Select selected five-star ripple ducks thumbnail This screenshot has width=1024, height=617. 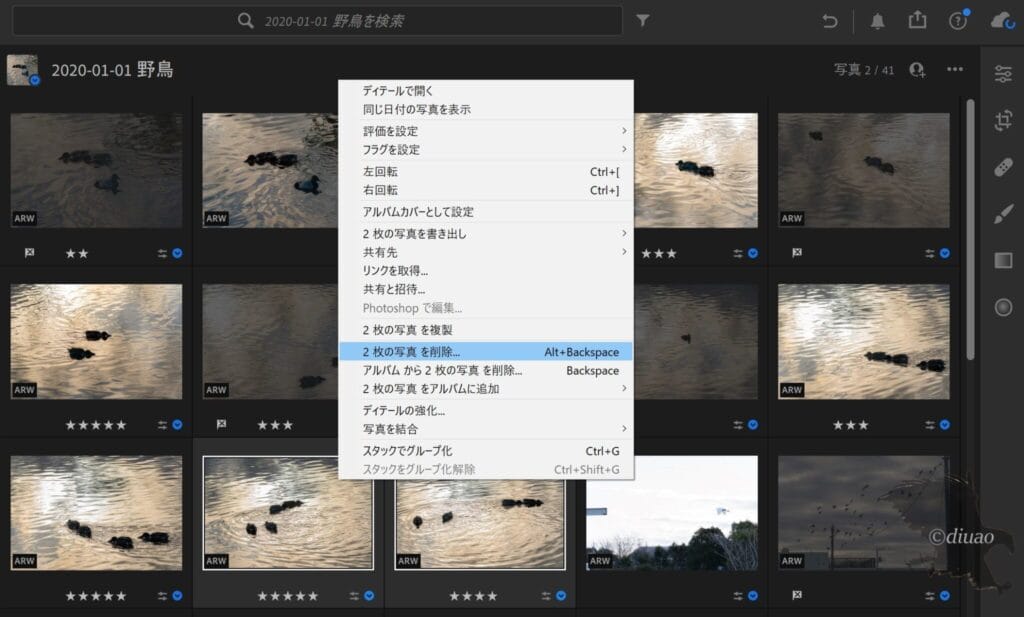(x=288, y=513)
